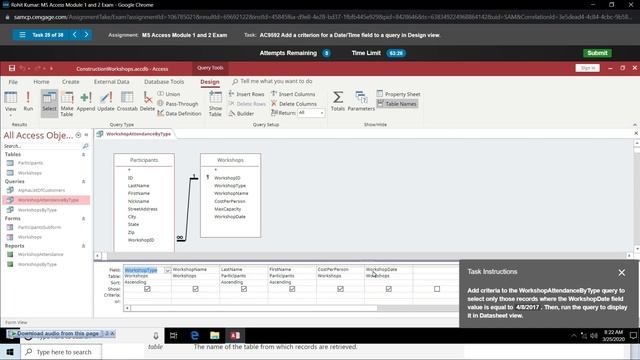Screen dimensions: 640x360
Task: Choose the Delete query type
Action: pos(147,101)
